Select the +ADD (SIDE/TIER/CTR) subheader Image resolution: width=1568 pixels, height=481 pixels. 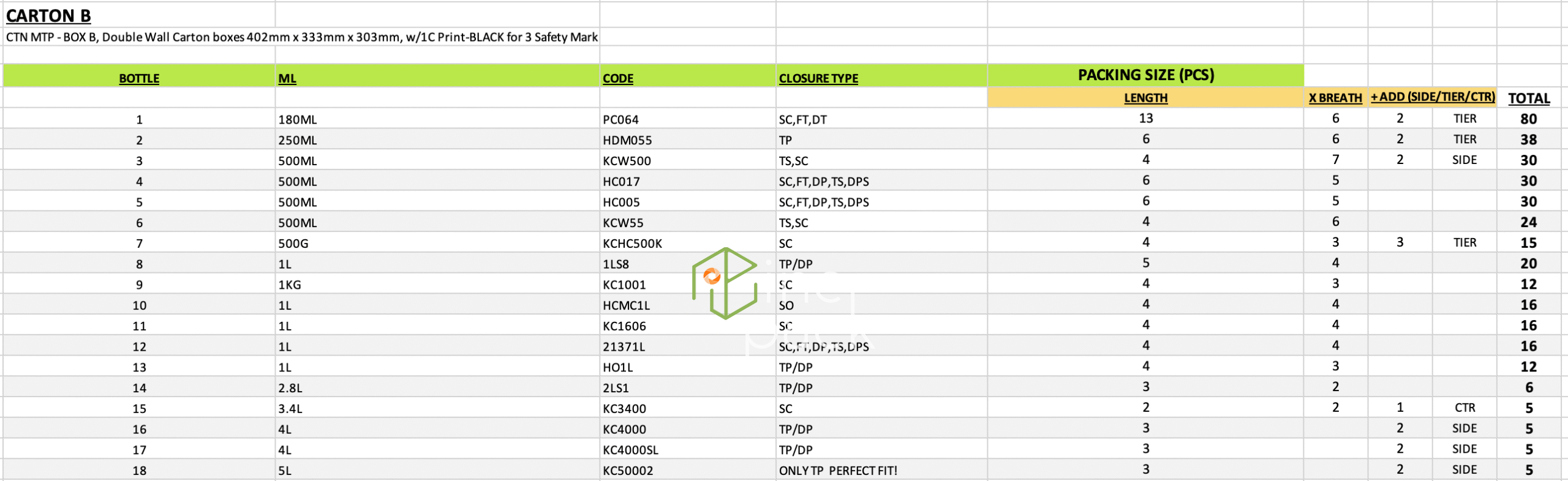1432,97
